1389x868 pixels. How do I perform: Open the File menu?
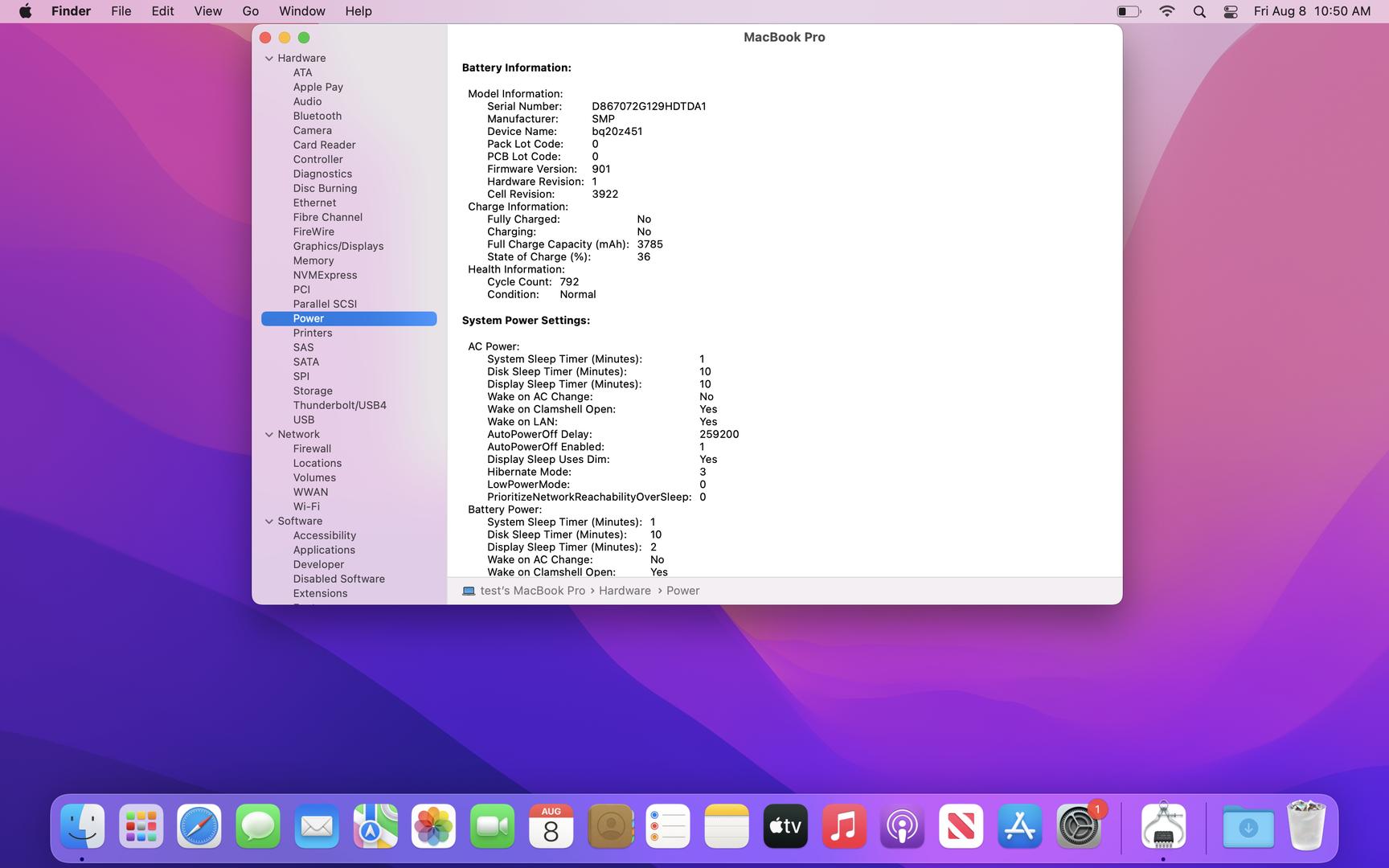pos(121,11)
